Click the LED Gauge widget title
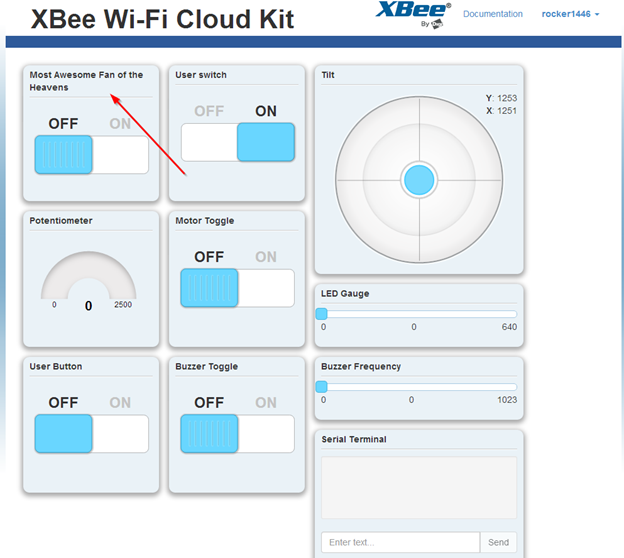This screenshot has height=558, width=624. point(345,293)
